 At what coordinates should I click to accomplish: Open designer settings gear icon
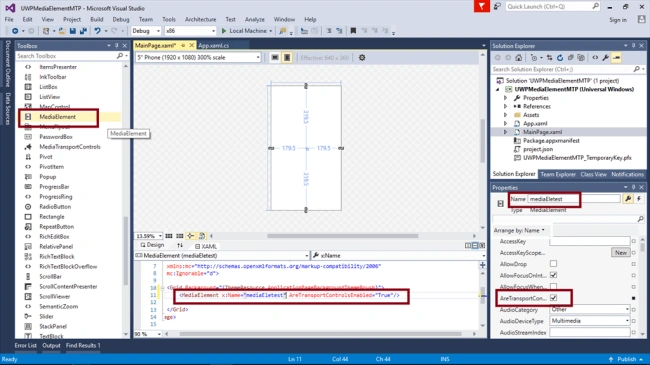tap(362, 58)
